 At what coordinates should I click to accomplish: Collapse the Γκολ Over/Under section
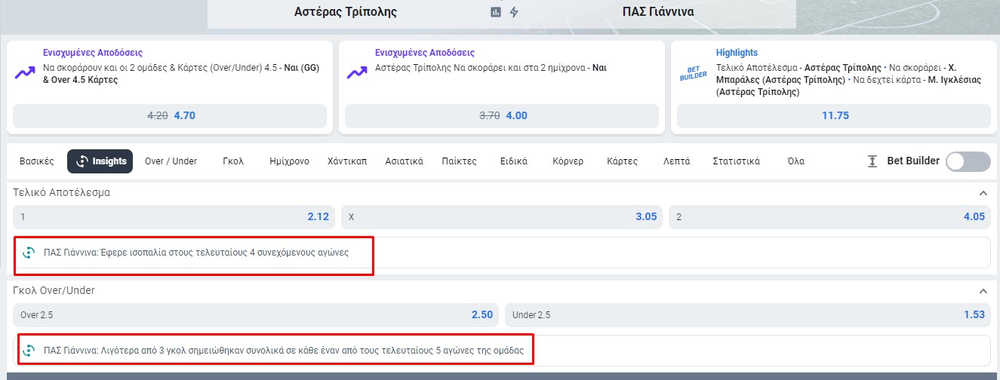[x=983, y=291]
